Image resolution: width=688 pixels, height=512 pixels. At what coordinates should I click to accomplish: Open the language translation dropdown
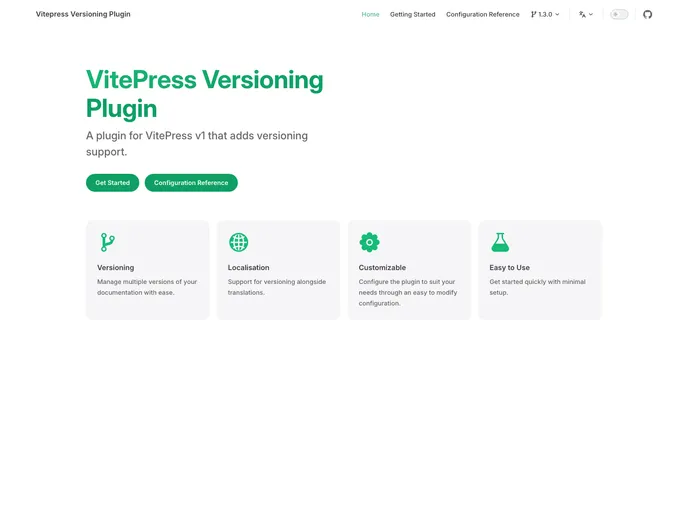coord(586,14)
